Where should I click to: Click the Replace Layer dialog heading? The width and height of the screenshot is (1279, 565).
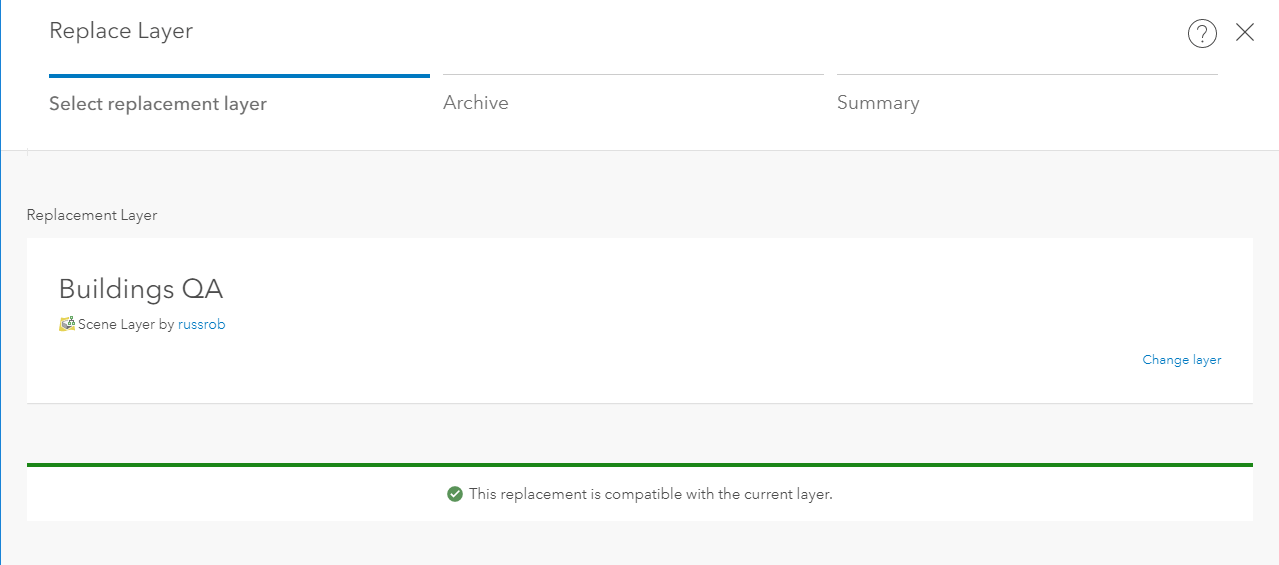(x=121, y=31)
